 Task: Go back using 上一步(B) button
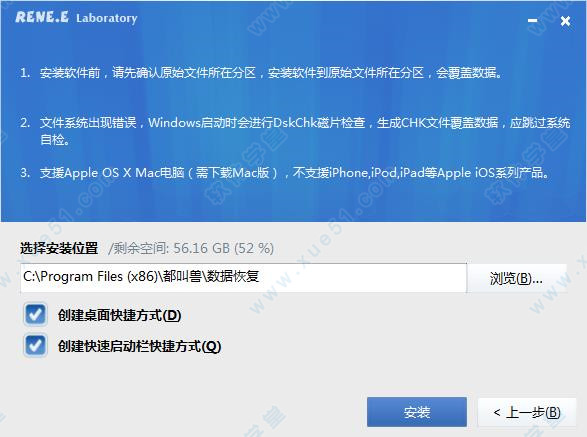click(x=527, y=412)
